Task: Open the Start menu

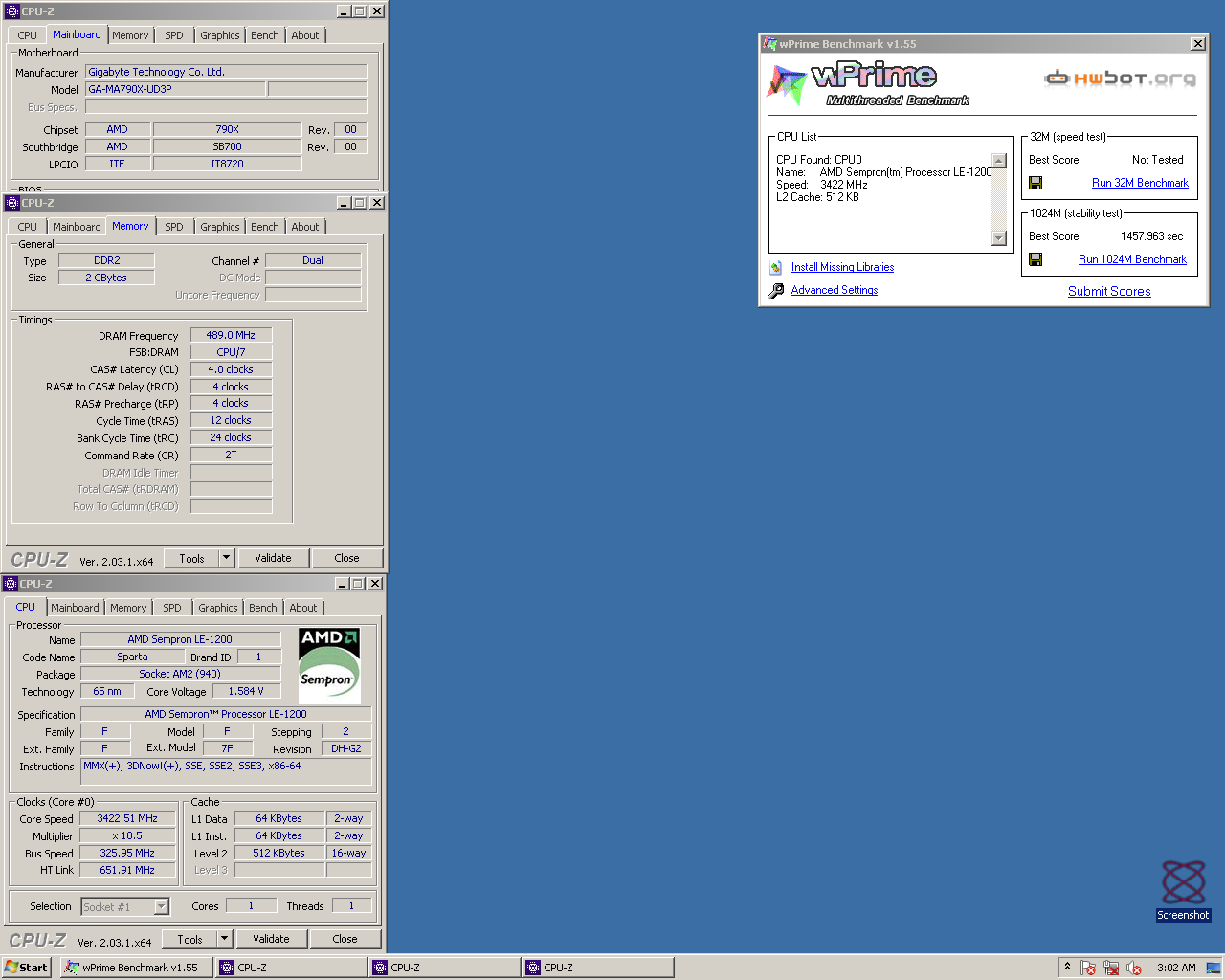Action: coord(26,968)
